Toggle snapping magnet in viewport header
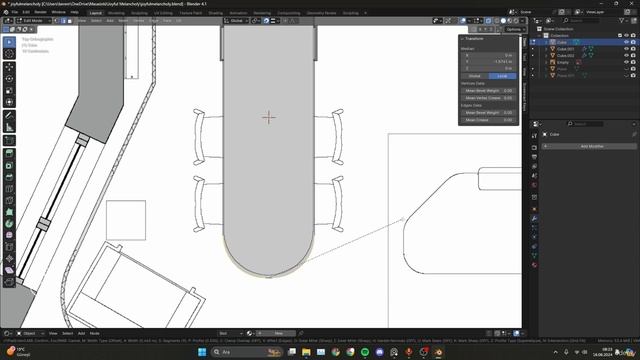This screenshot has width=640, height=360. 266,20
